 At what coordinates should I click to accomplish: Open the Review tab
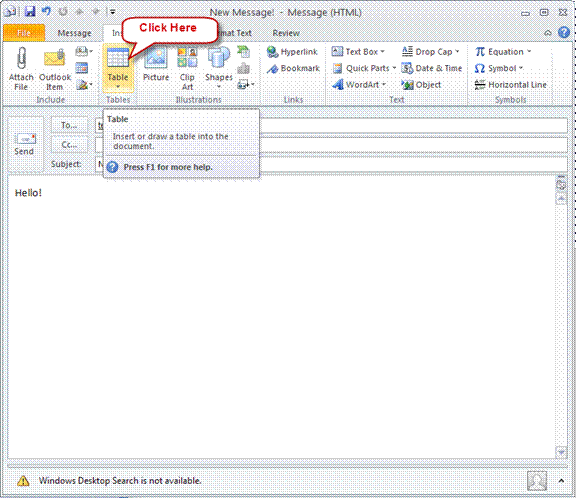pyautogui.click(x=286, y=33)
